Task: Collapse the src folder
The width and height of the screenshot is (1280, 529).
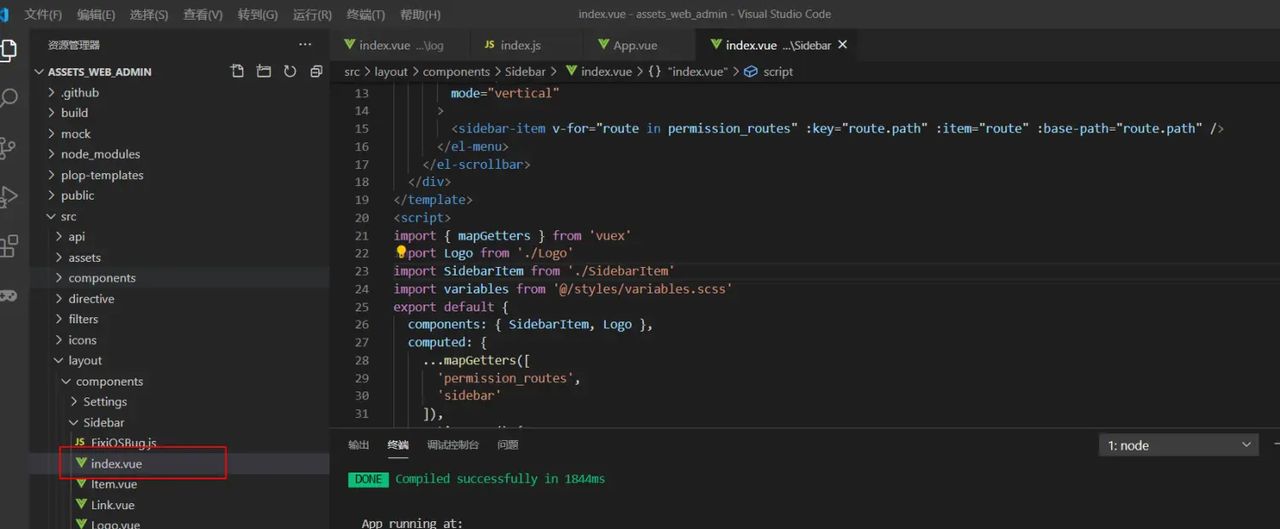Action: [68, 216]
